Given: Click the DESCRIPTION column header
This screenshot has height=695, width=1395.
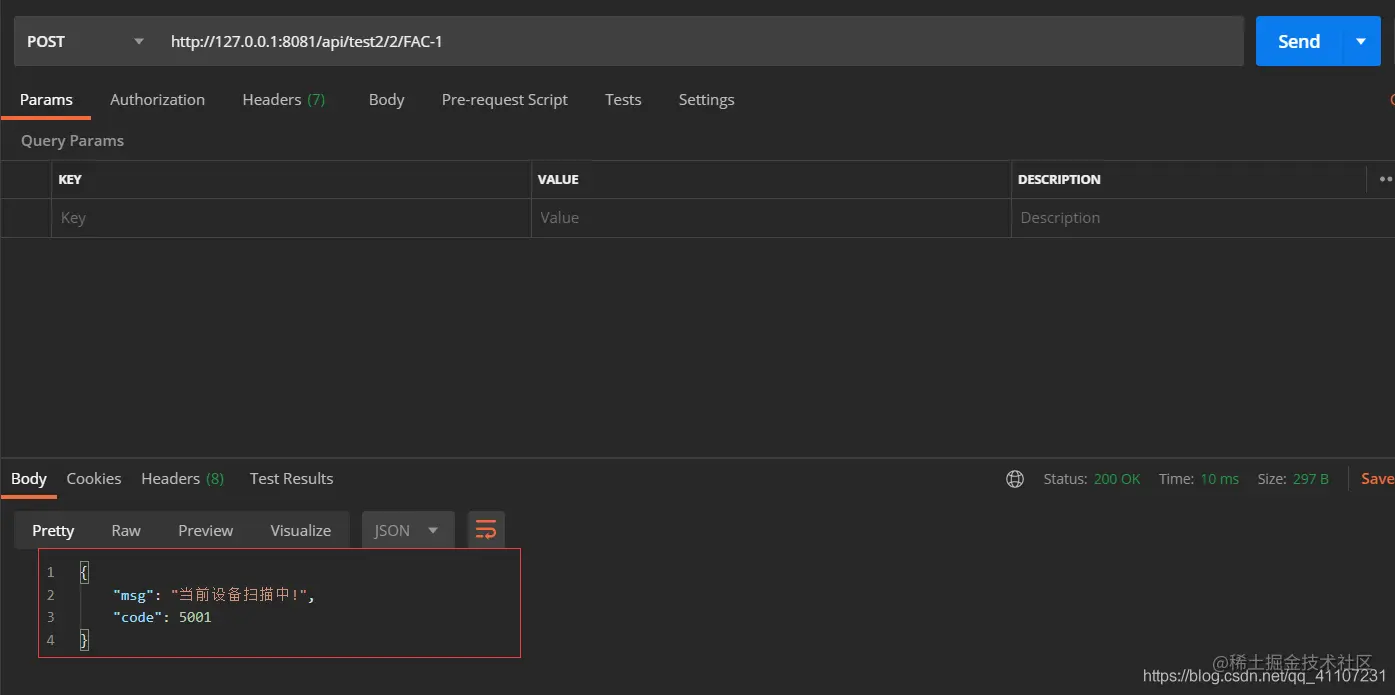Looking at the screenshot, I should [1059, 180].
